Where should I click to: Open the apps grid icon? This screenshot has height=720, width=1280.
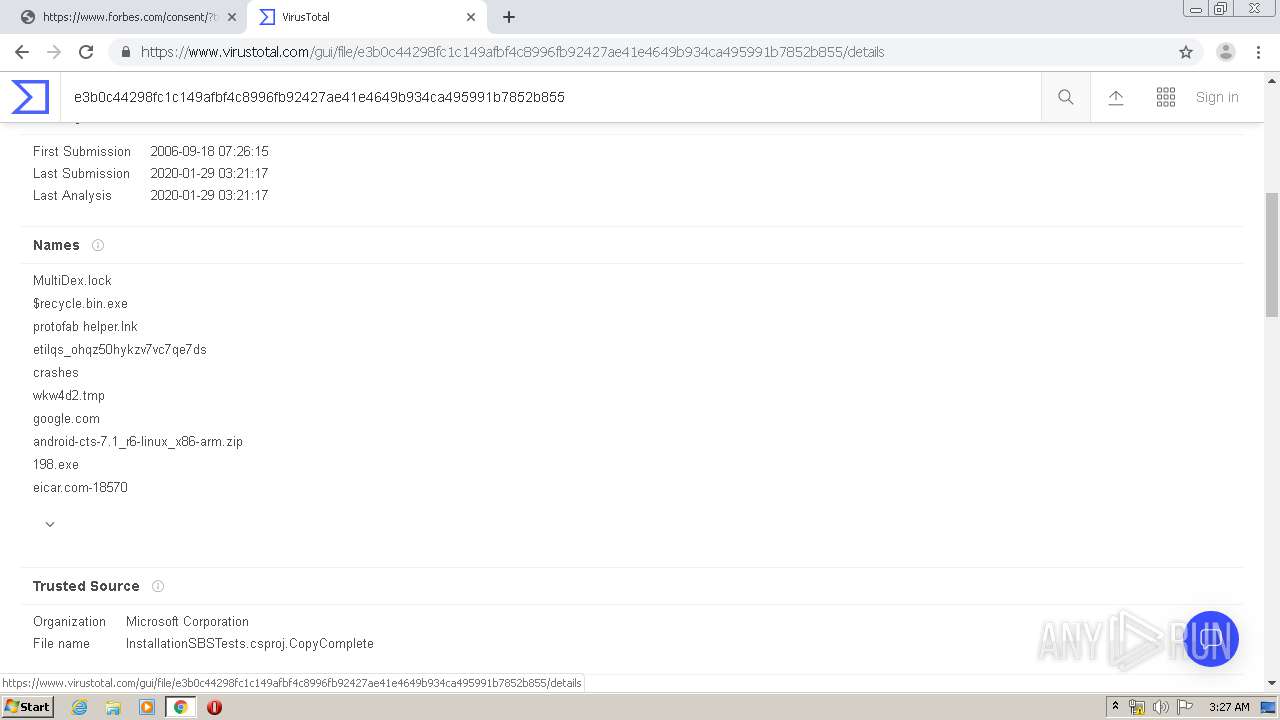tap(1166, 97)
